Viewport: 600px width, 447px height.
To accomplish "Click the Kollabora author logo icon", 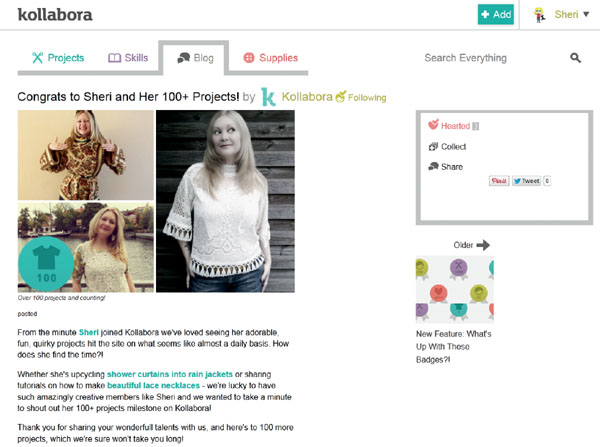I will (269, 97).
